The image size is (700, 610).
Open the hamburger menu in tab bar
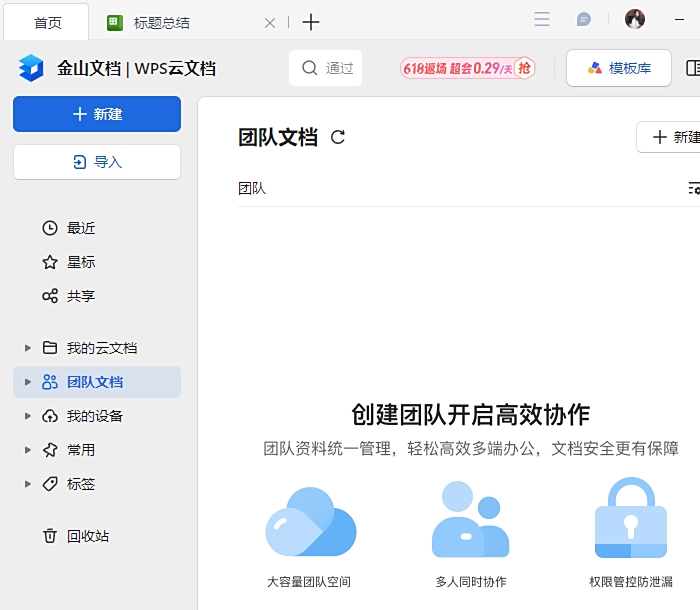[542, 20]
